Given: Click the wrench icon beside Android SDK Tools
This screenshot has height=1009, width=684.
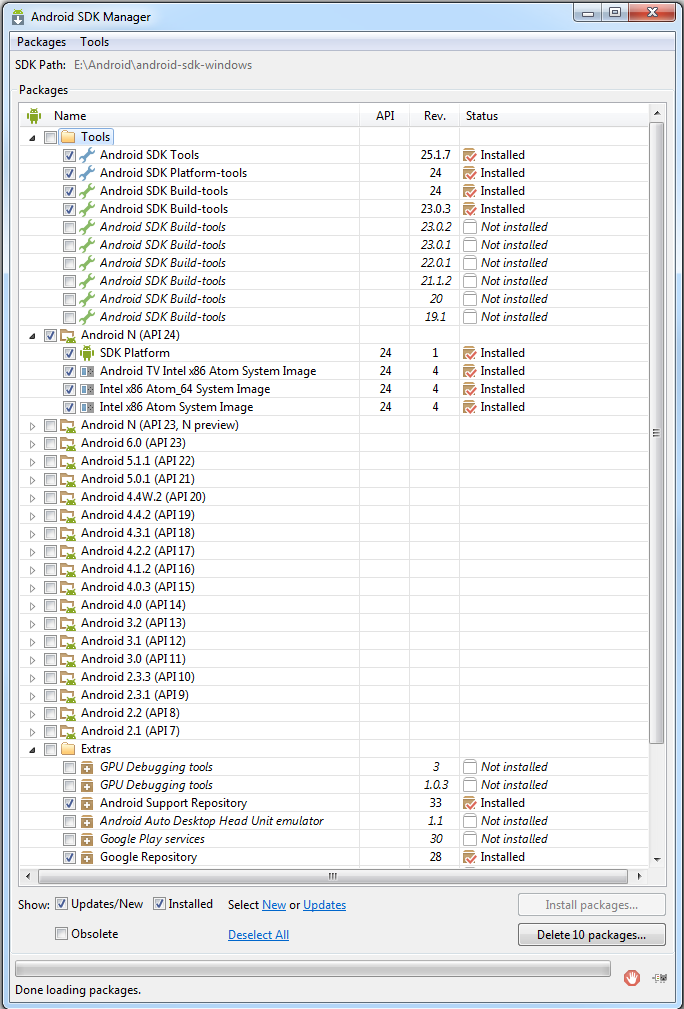Looking at the screenshot, I should pos(87,155).
